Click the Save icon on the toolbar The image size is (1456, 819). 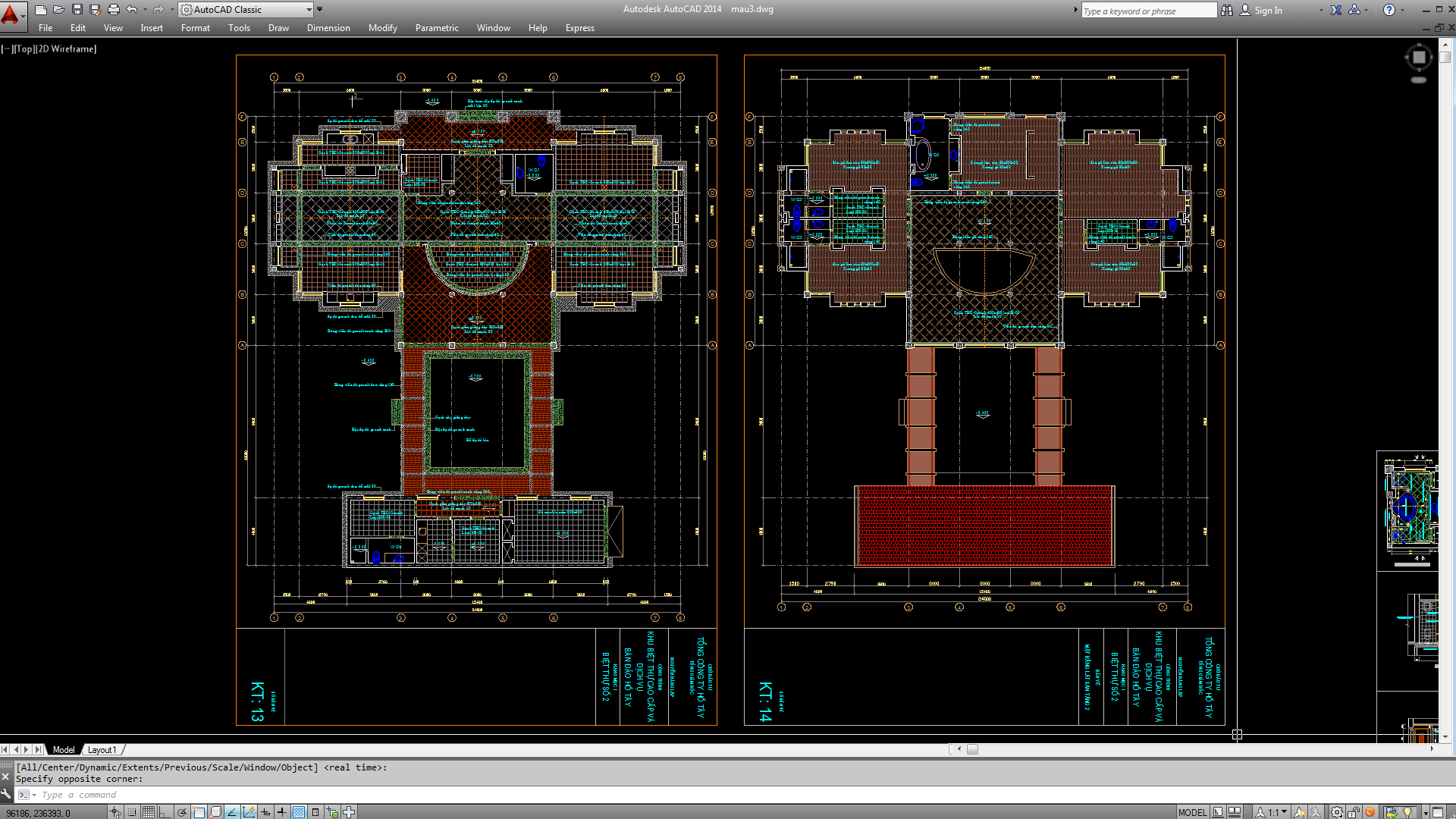[x=78, y=9]
